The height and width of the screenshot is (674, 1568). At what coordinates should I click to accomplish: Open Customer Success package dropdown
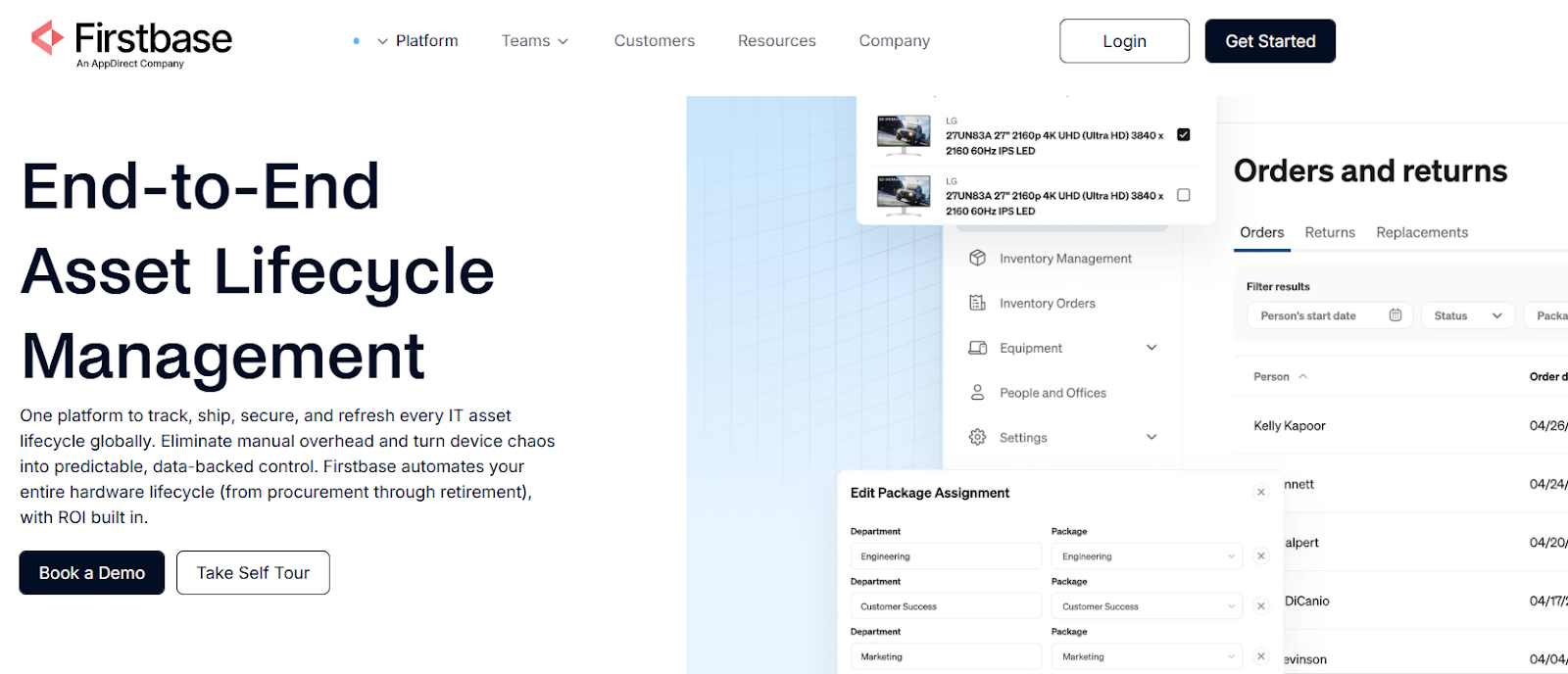point(1147,606)
